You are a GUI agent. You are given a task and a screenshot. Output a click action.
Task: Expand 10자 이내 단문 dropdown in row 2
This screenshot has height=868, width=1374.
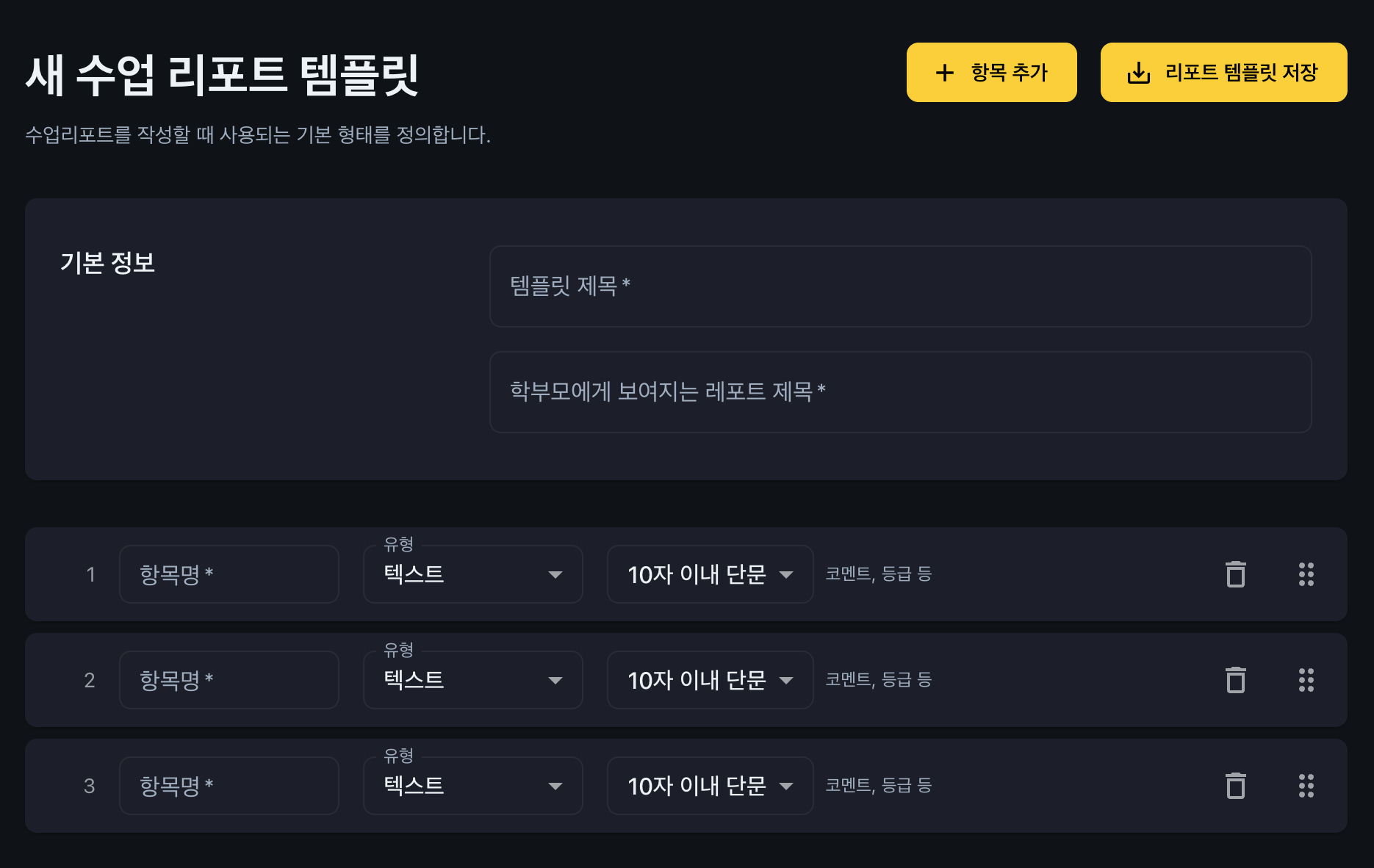pyautogui.click(x=710, y=680)
